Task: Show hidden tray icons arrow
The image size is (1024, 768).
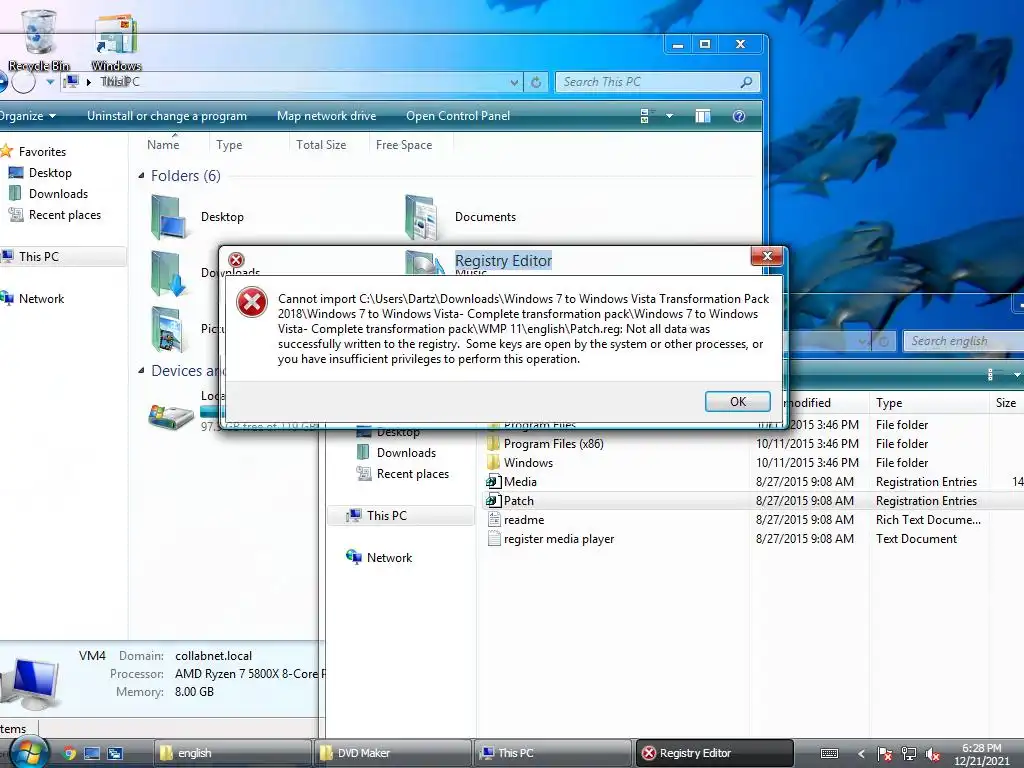Action: 861,754
